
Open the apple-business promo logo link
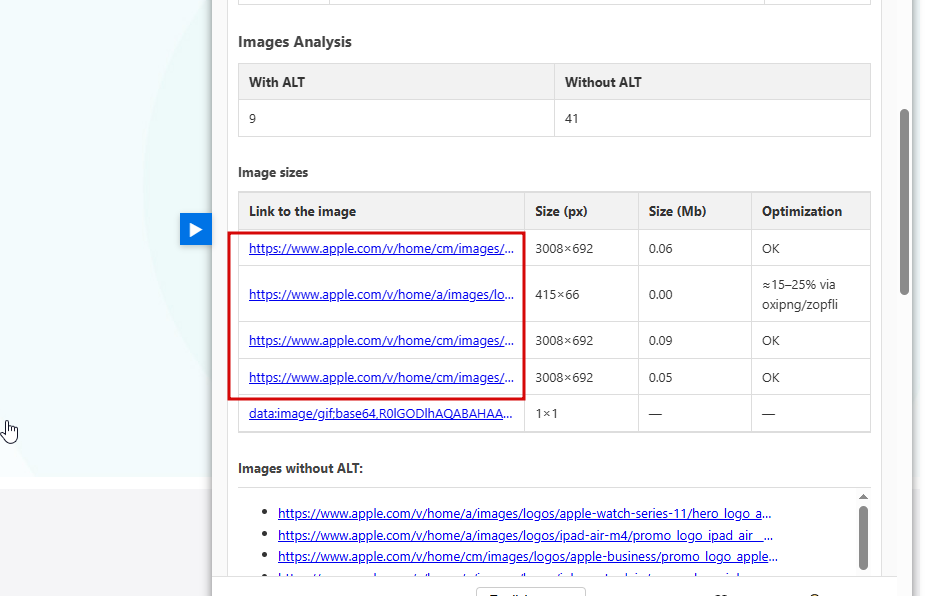(527, 556)
